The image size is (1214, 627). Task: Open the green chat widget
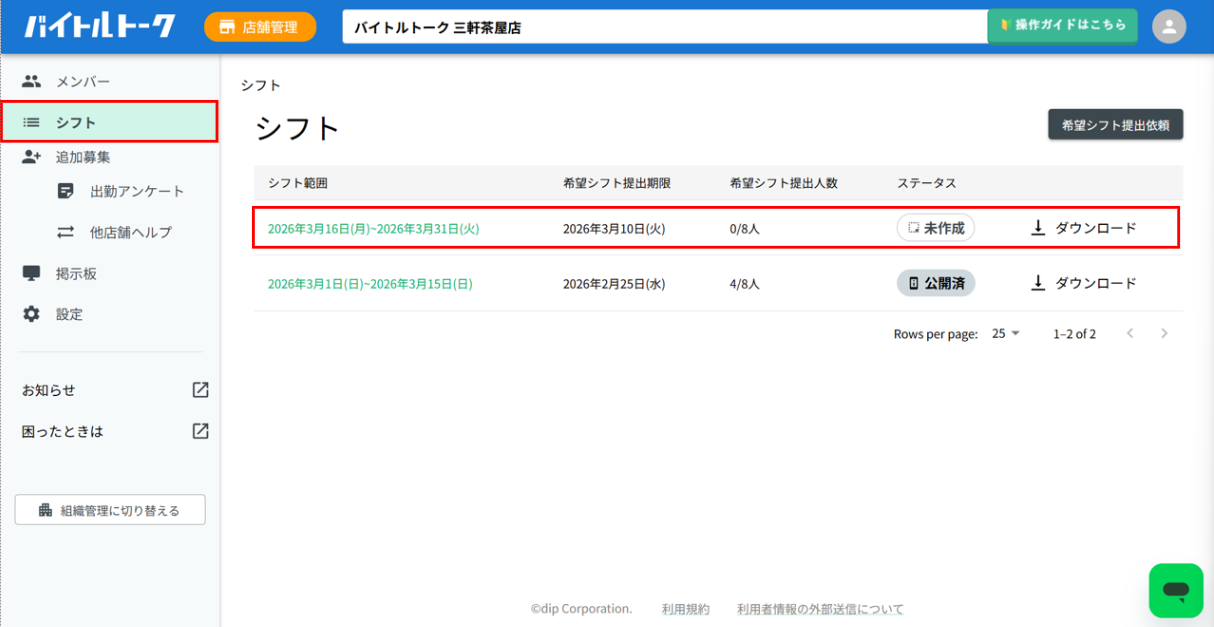tap(1176, 590)
